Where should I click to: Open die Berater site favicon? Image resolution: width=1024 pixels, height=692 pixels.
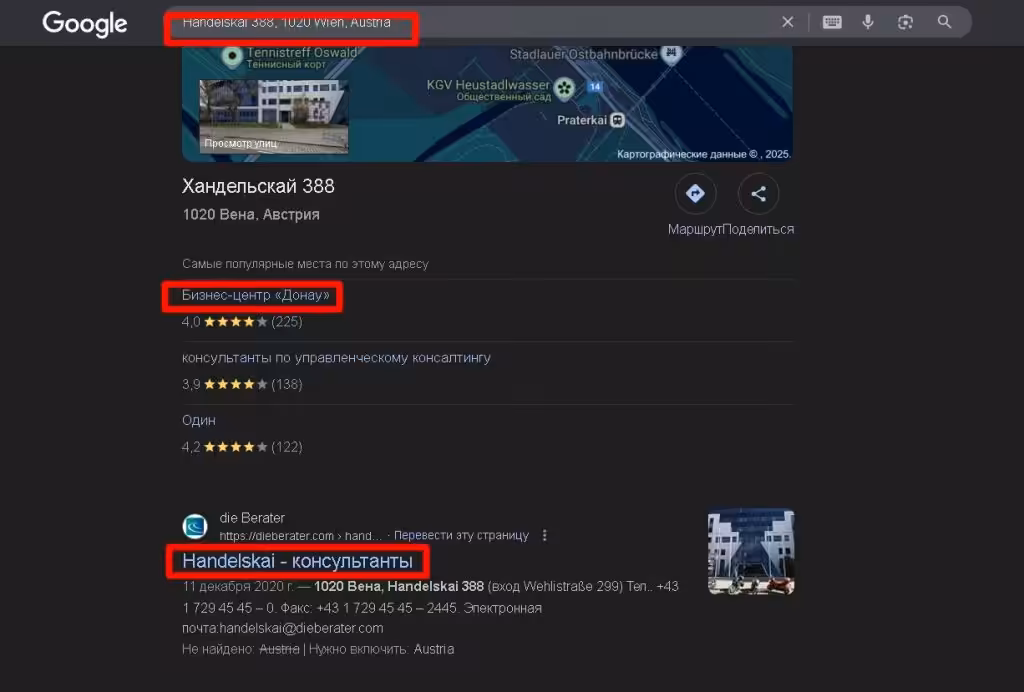[195, 526]
